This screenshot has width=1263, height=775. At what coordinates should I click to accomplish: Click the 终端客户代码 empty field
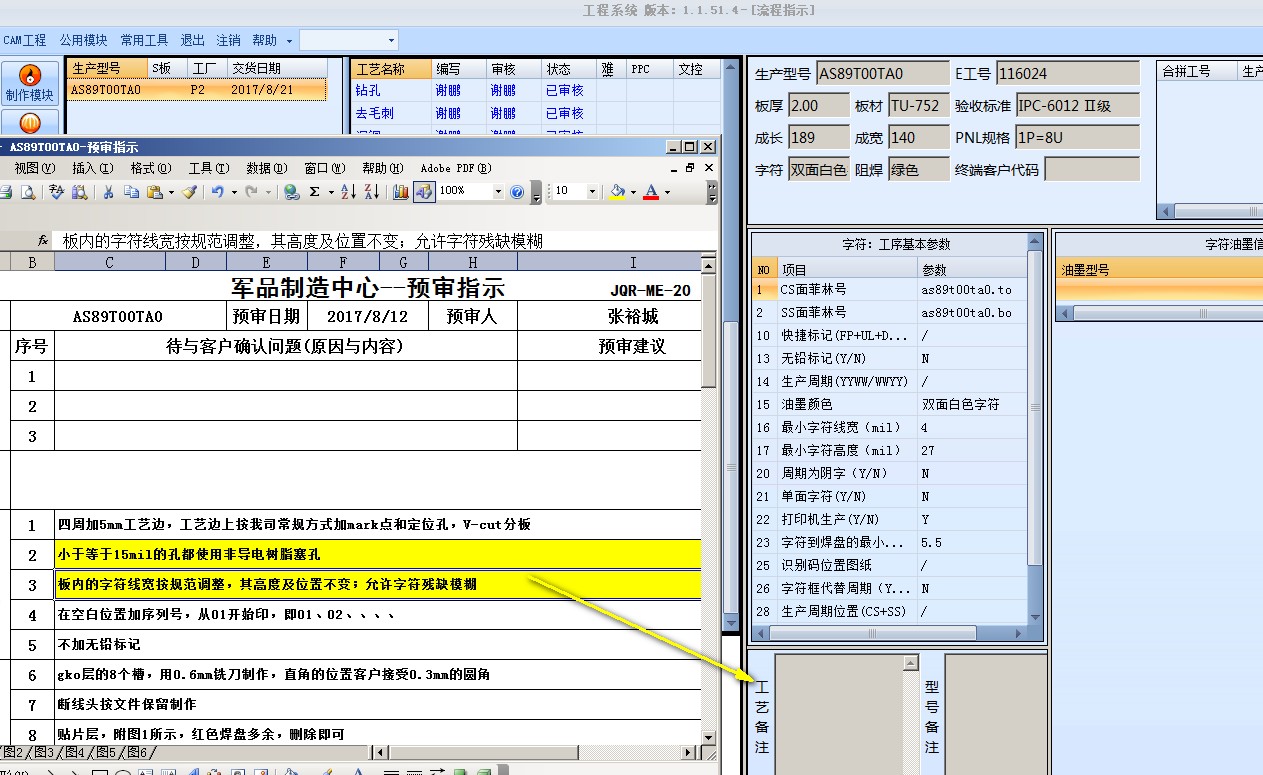1092,169
